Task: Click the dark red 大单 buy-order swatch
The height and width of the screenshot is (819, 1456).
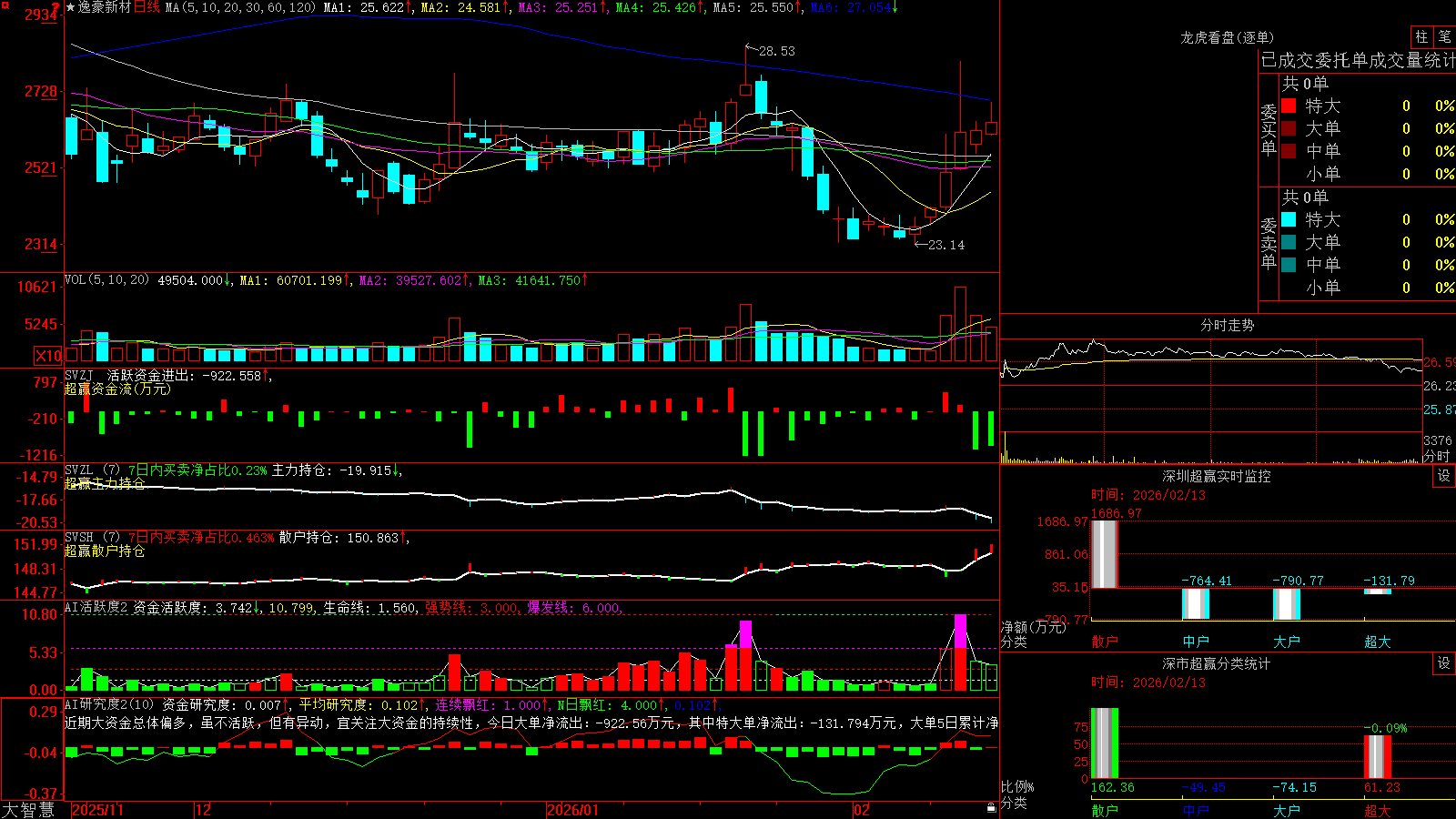Action: point(1289,128)
